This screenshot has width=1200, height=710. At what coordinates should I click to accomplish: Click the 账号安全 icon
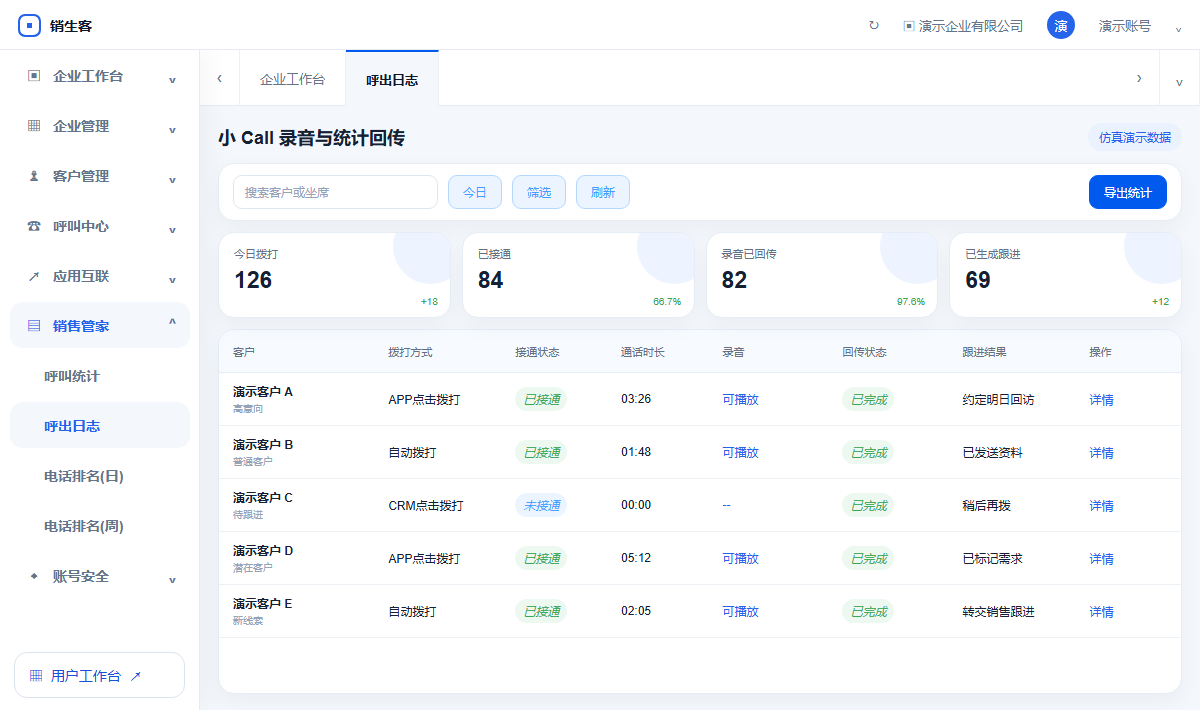[x=34, y=576]
